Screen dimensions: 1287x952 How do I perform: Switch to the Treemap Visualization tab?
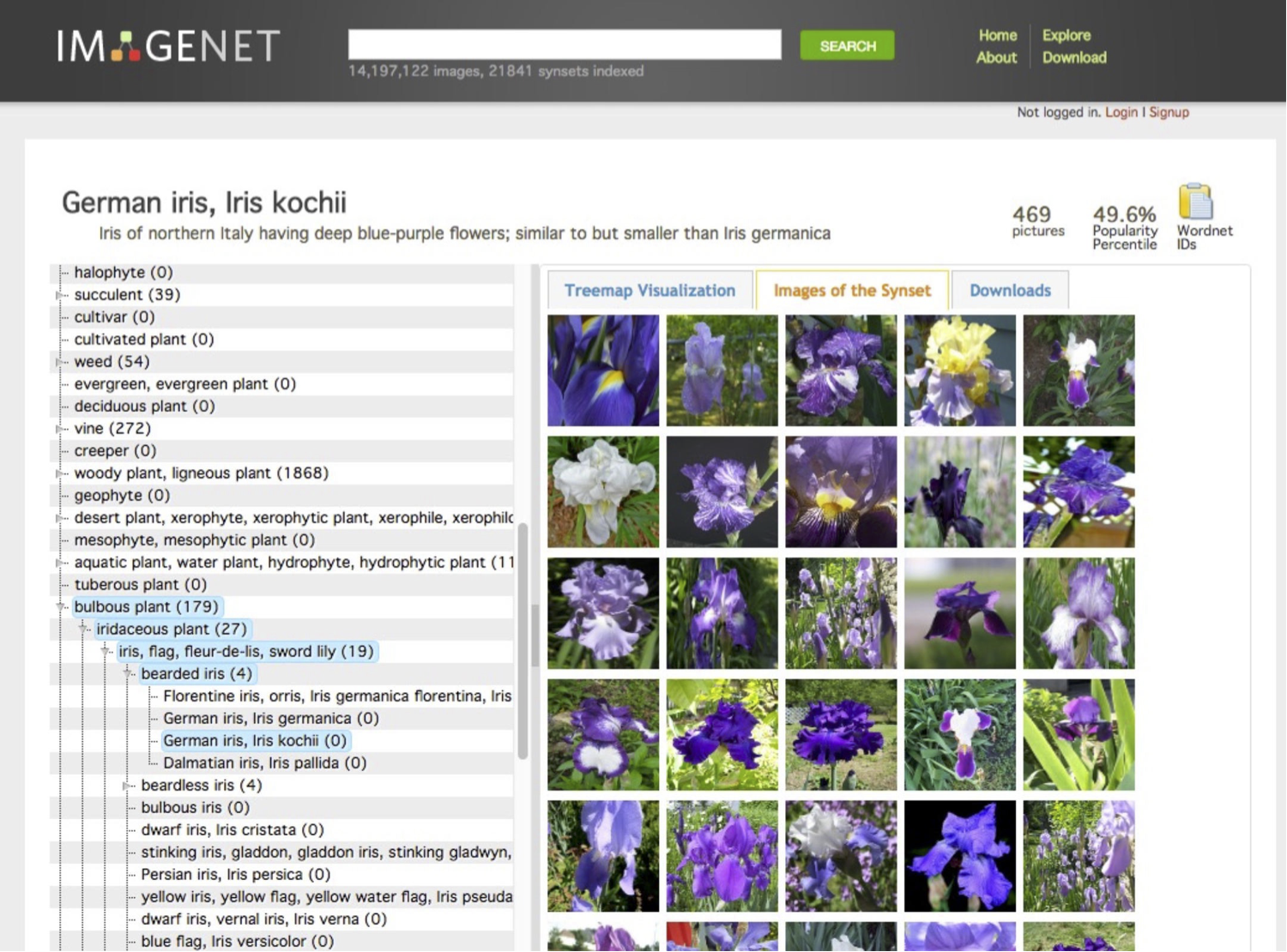coord(650,291)
